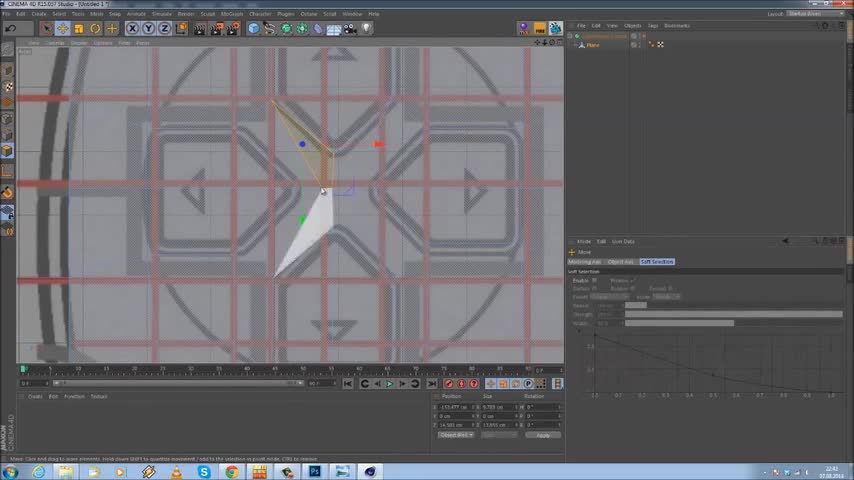Viewport: 854px width, 480px height.
Task: Click the Camera object icon
Action: (x=350, y=28)
